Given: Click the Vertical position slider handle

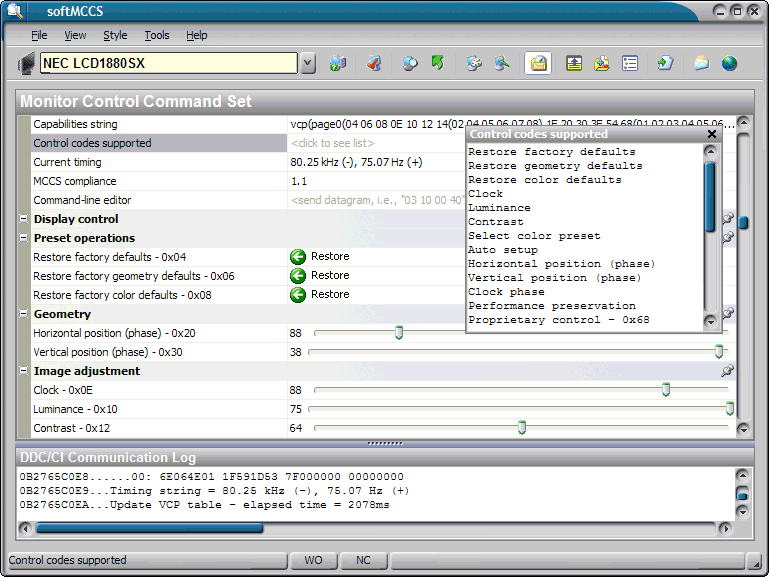Looking at the screenshot, I should [719, 351].
